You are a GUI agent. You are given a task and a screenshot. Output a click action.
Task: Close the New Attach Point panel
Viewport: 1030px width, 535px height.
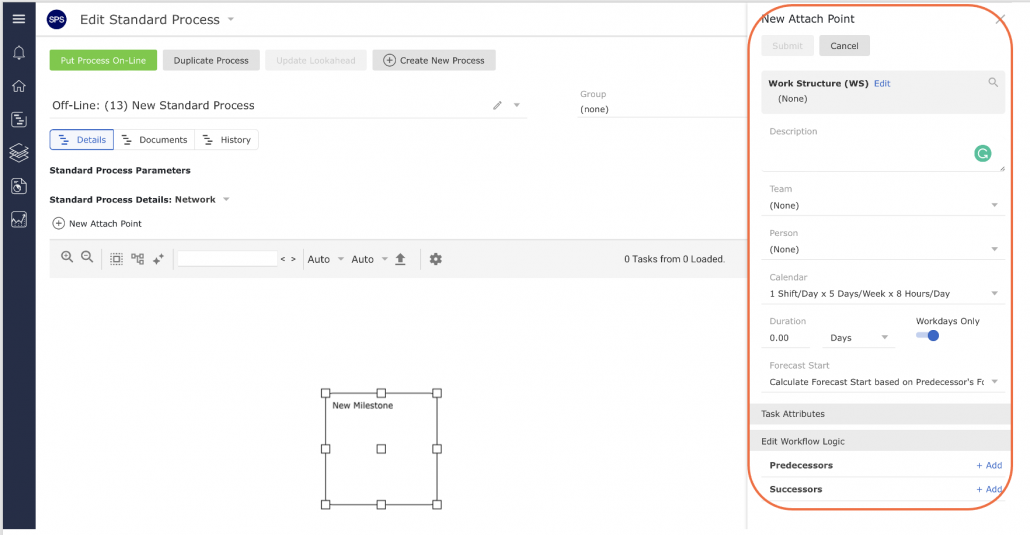1000,19
